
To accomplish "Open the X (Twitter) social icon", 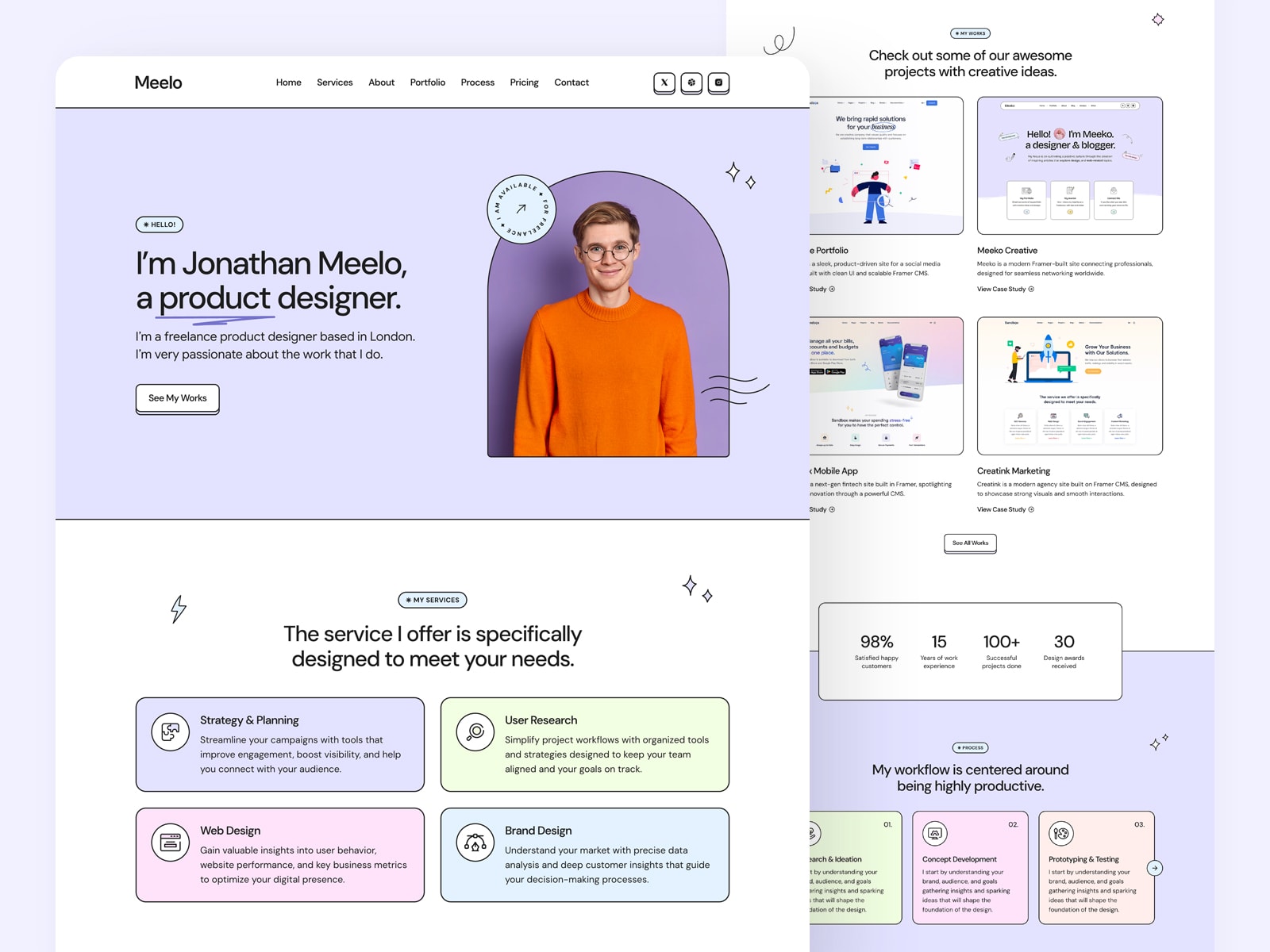I will point(664,83).
